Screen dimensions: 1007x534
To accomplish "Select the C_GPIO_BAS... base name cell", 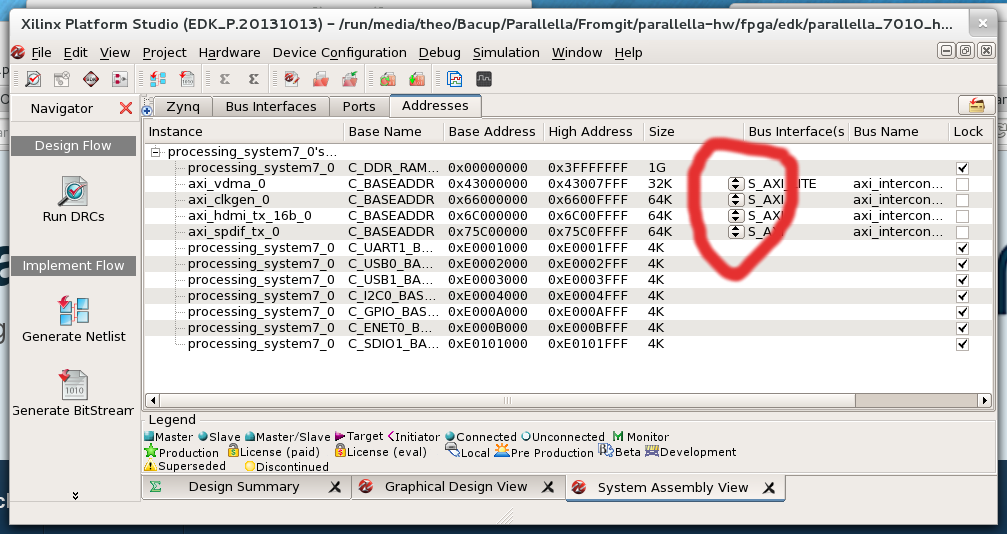I will pos(394,312).
